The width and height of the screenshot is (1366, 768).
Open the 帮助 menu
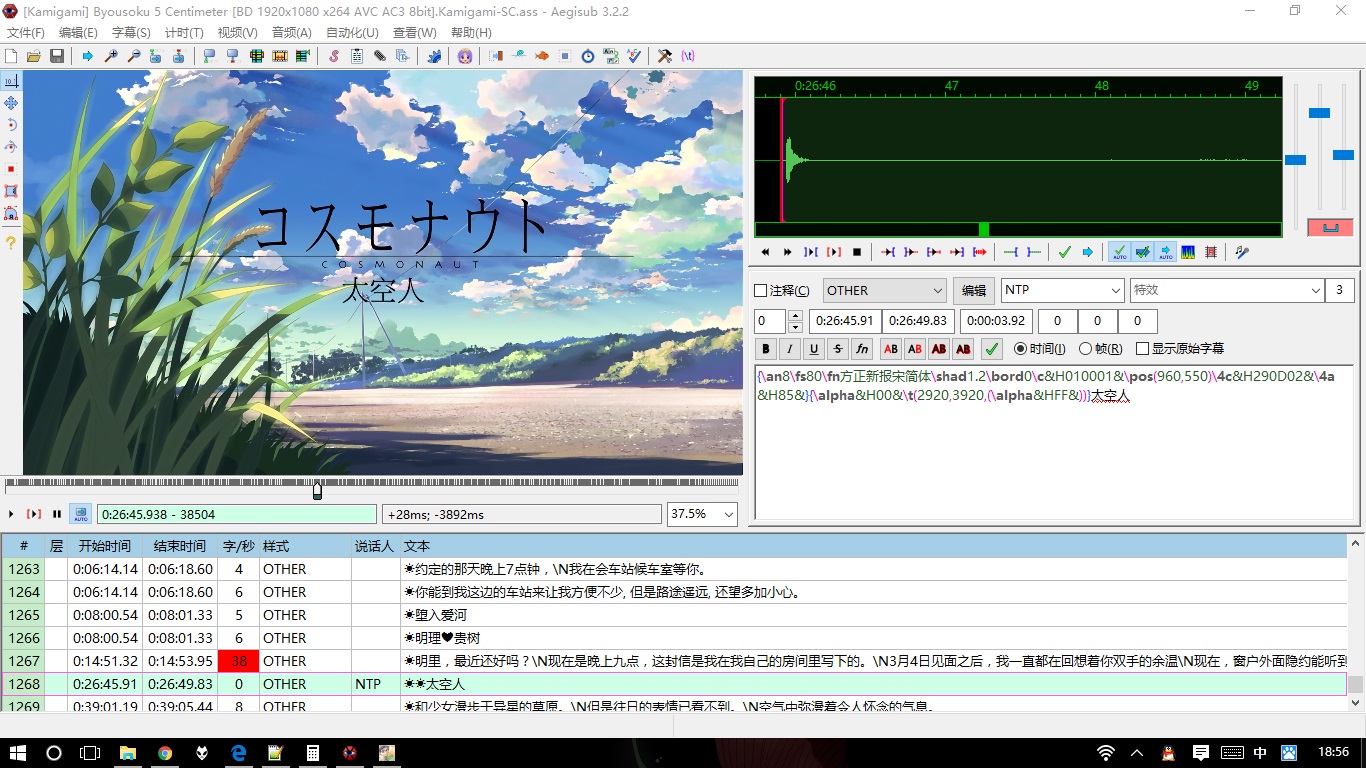click(x=471, y=33)
